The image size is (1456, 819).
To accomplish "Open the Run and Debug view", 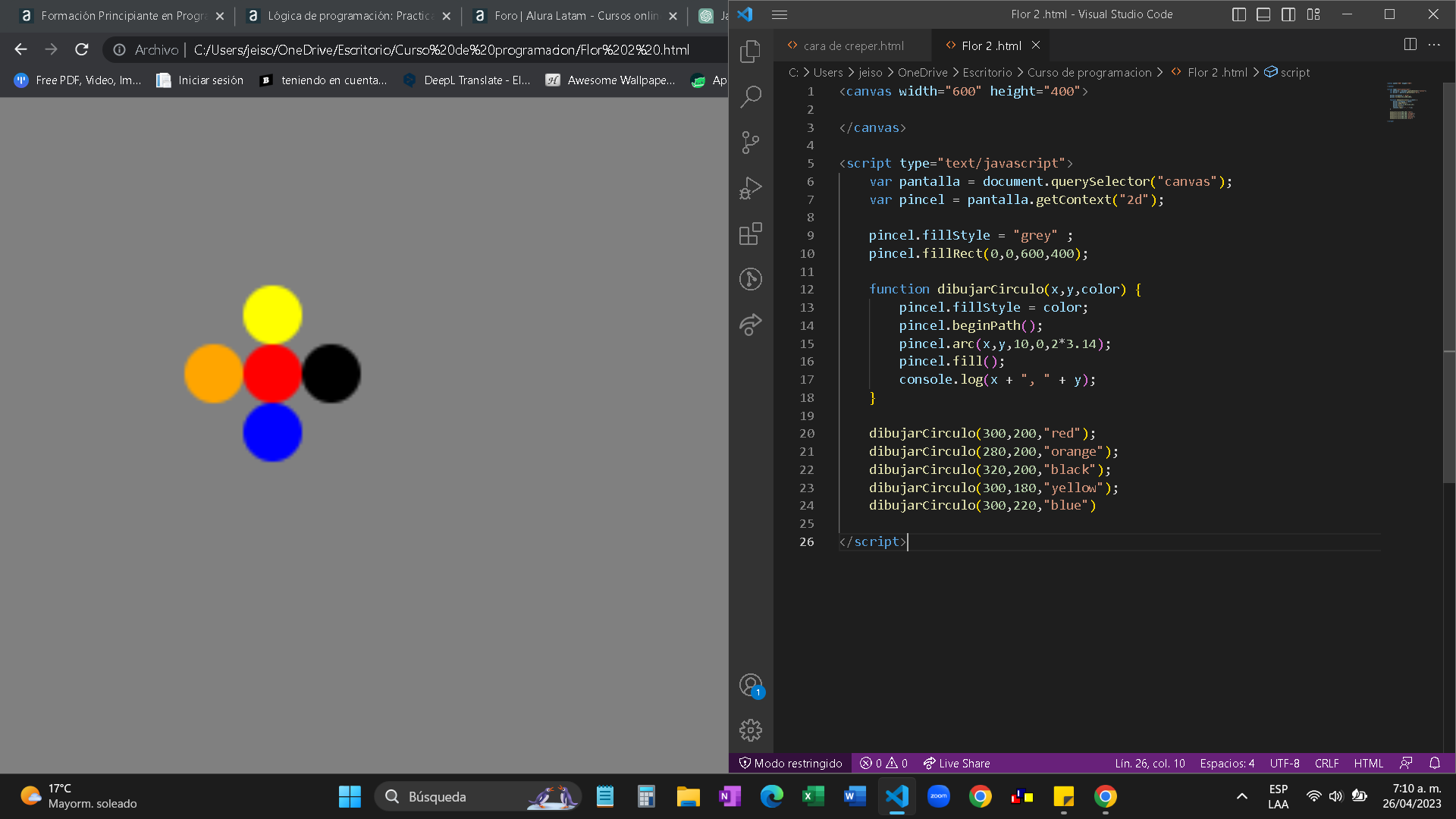I will click(751, 188).
